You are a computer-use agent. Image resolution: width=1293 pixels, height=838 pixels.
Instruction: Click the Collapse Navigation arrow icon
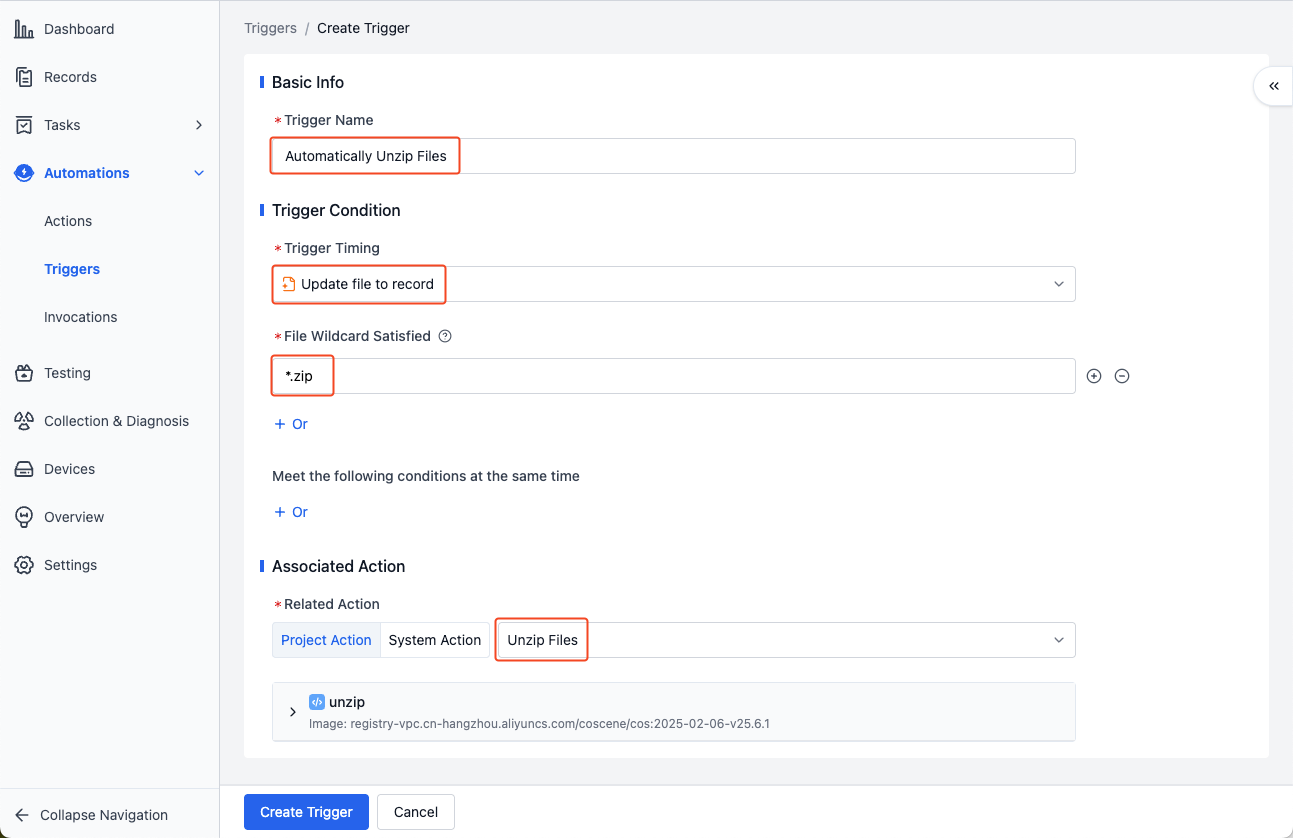click(x=22, y=815)
